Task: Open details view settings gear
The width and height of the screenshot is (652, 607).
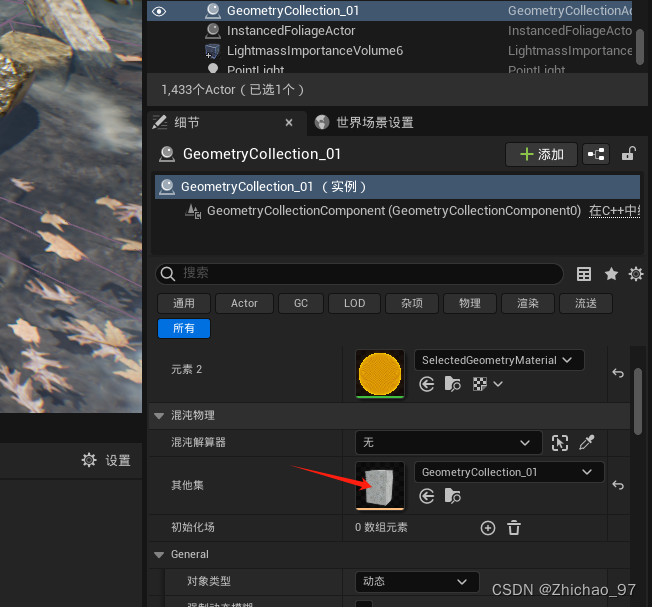Action: coord(636,274)
